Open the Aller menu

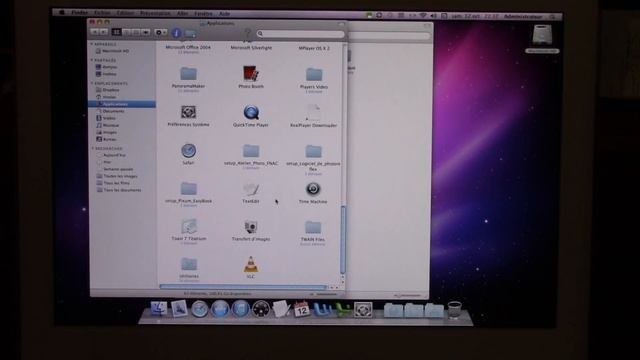182,13
